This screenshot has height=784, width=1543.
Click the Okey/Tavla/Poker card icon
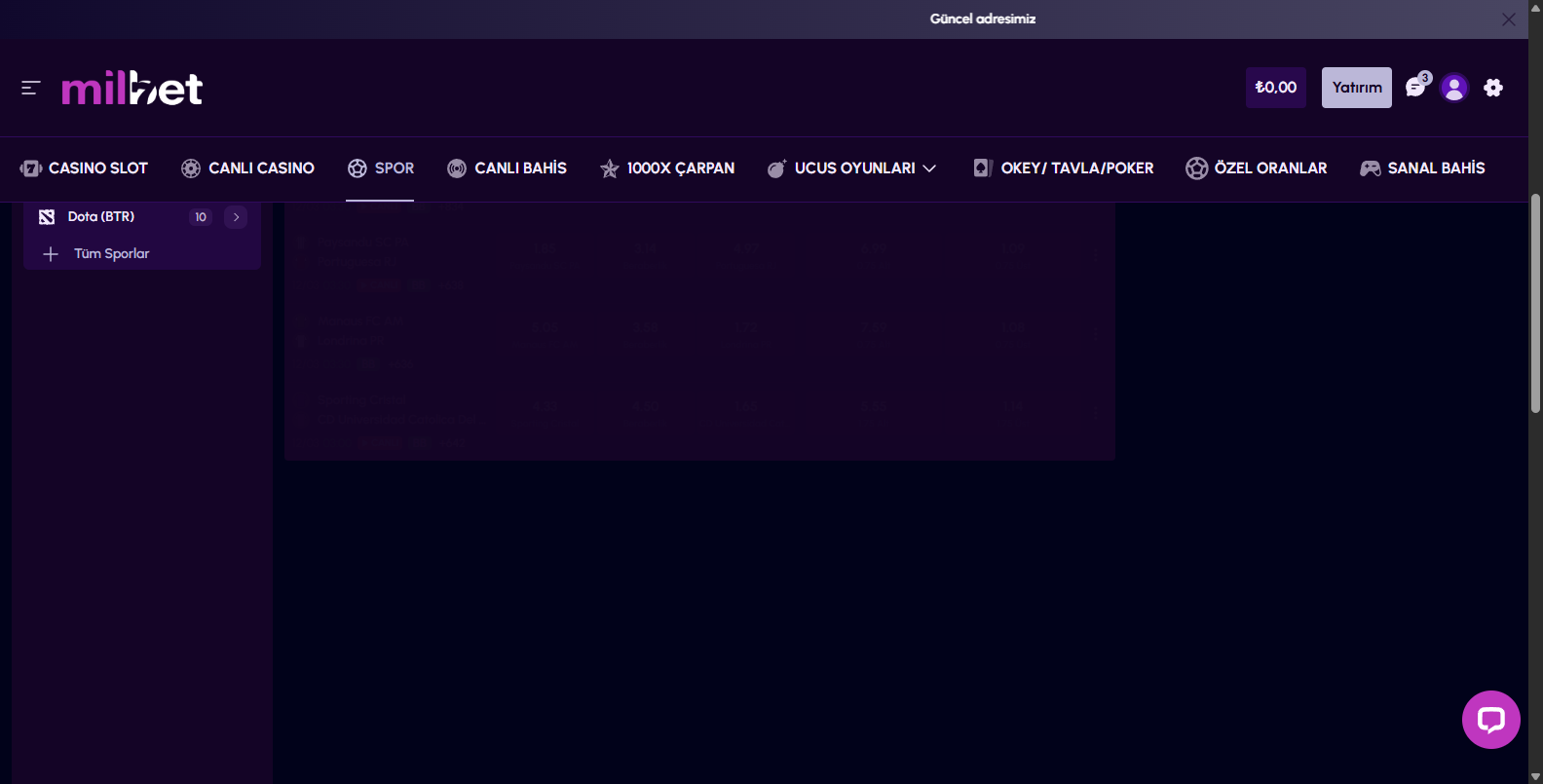click(x=983, y=168)
